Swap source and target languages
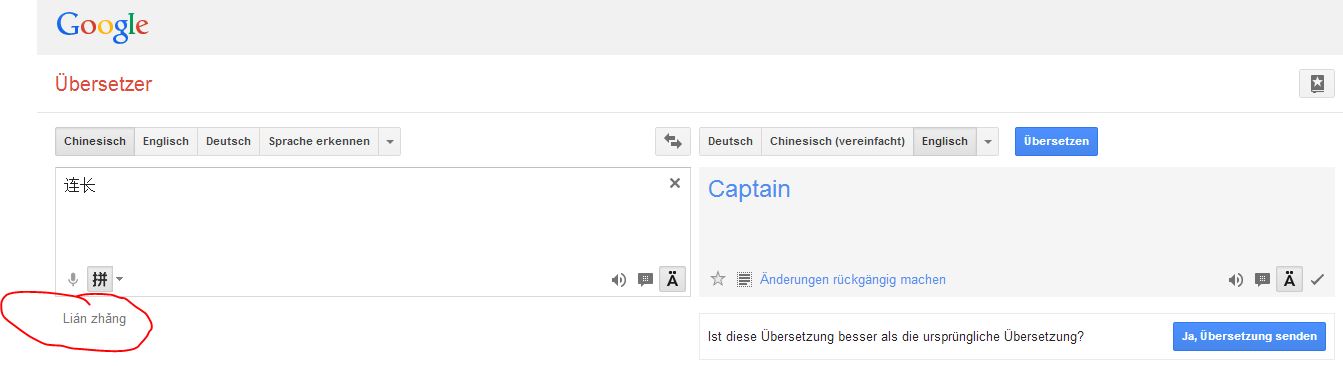The width and height of the screenshot is (1343, 366). point(673,142)
